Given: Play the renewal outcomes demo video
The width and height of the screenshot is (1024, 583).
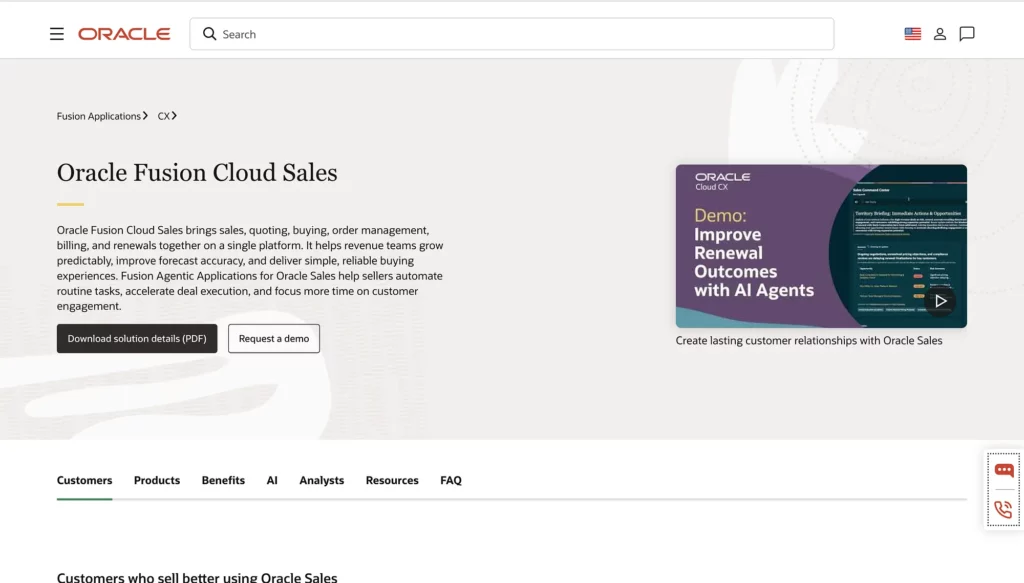Looking at the screenshot, I should (940, 301).
